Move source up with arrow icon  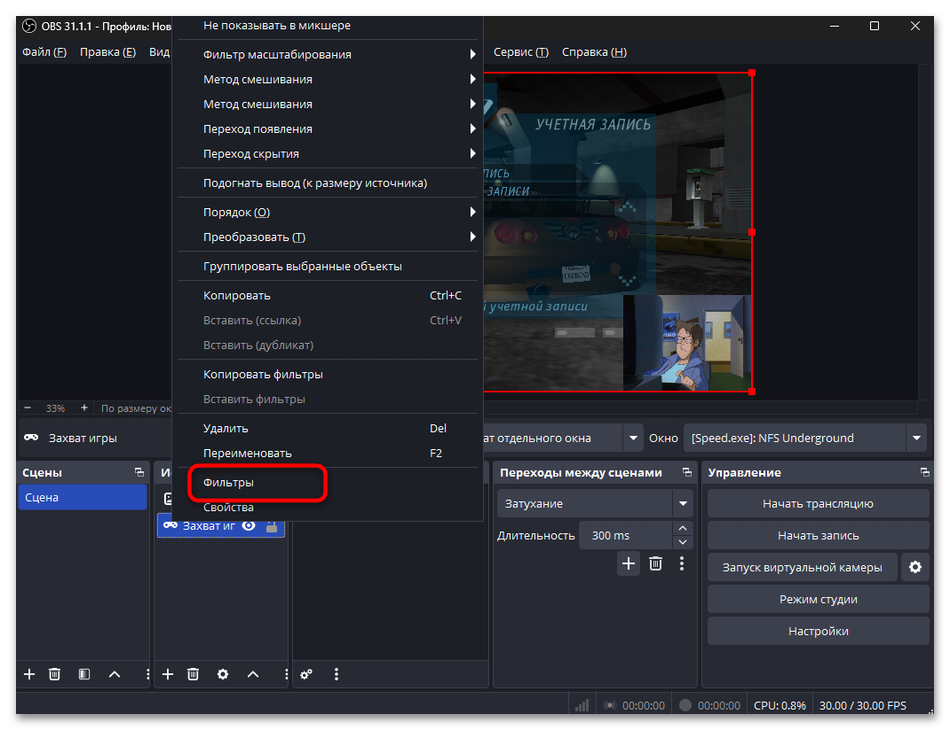tap(253, 674)
